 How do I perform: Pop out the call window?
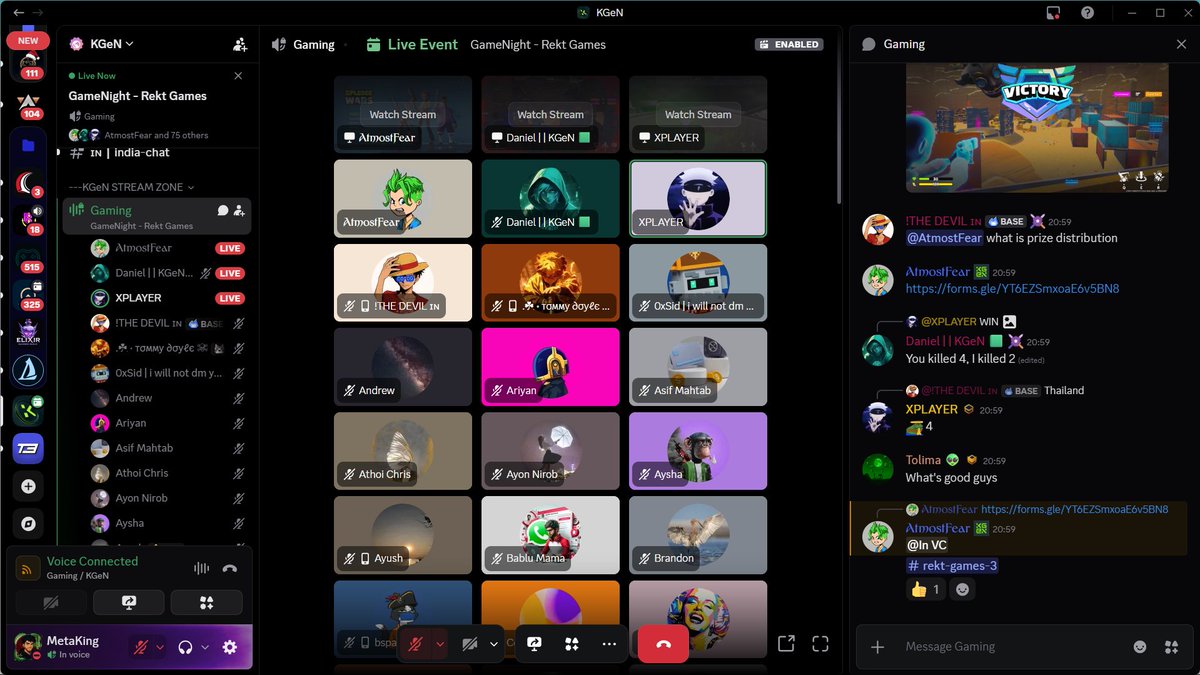pos(786,643)
